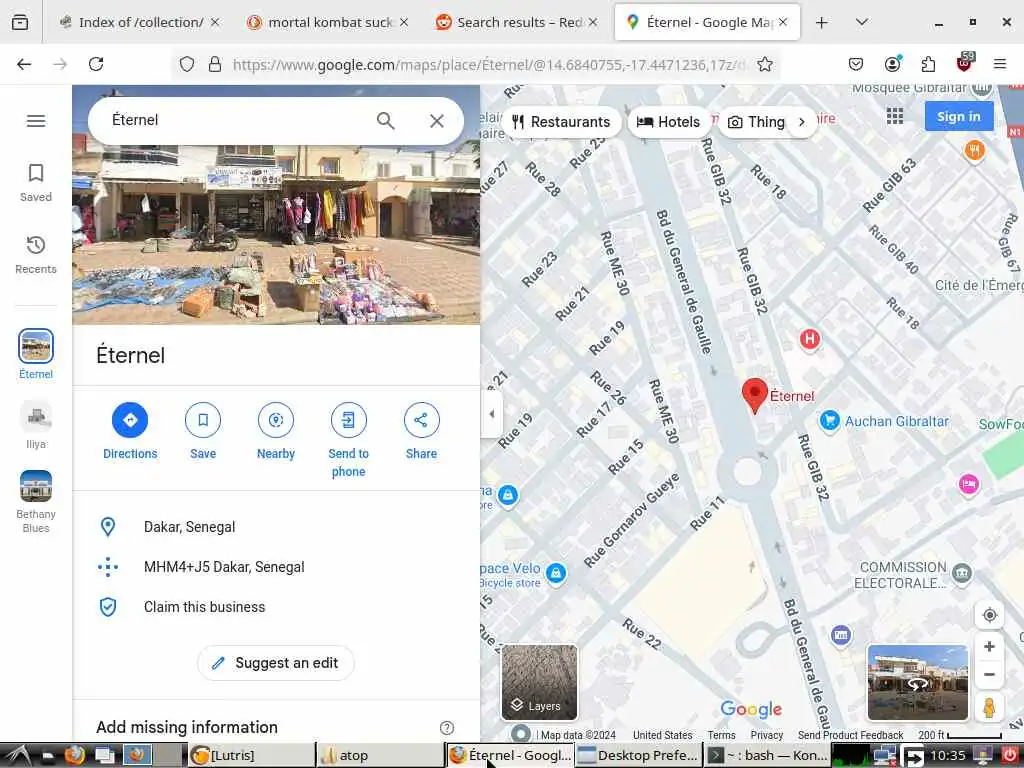Viewport: 1024px width, 768px height.
Task: Click the search magnifier icon
Action: pyautogui.click(x=385, y=121)
